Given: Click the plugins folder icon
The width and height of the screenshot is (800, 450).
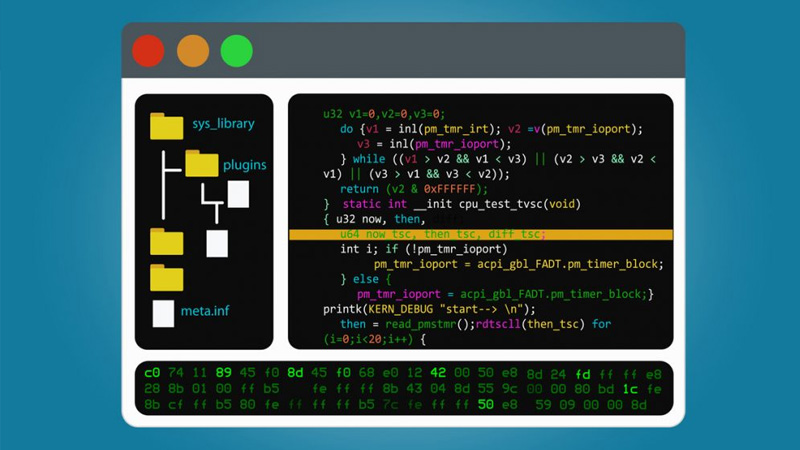Looking at the screenshot, I should tap(202, 163).
